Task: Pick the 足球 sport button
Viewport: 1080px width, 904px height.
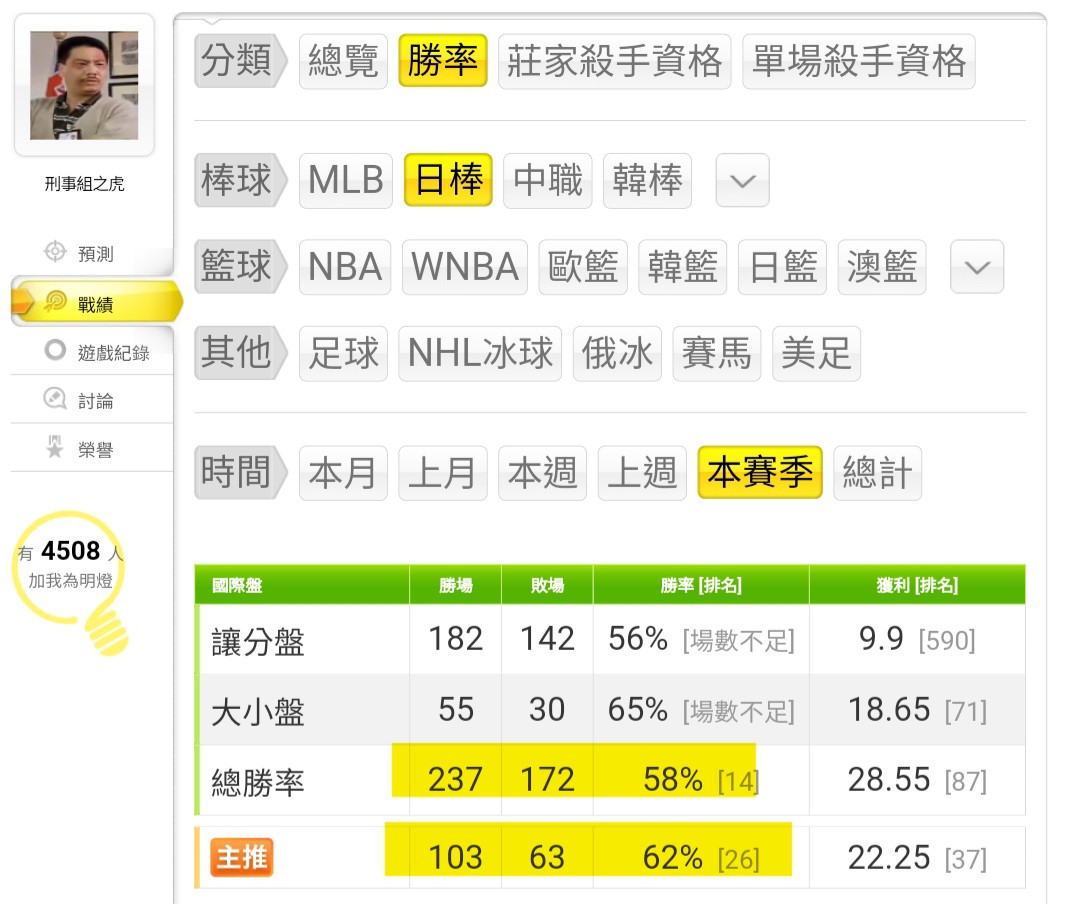Action: coord(344,353)
